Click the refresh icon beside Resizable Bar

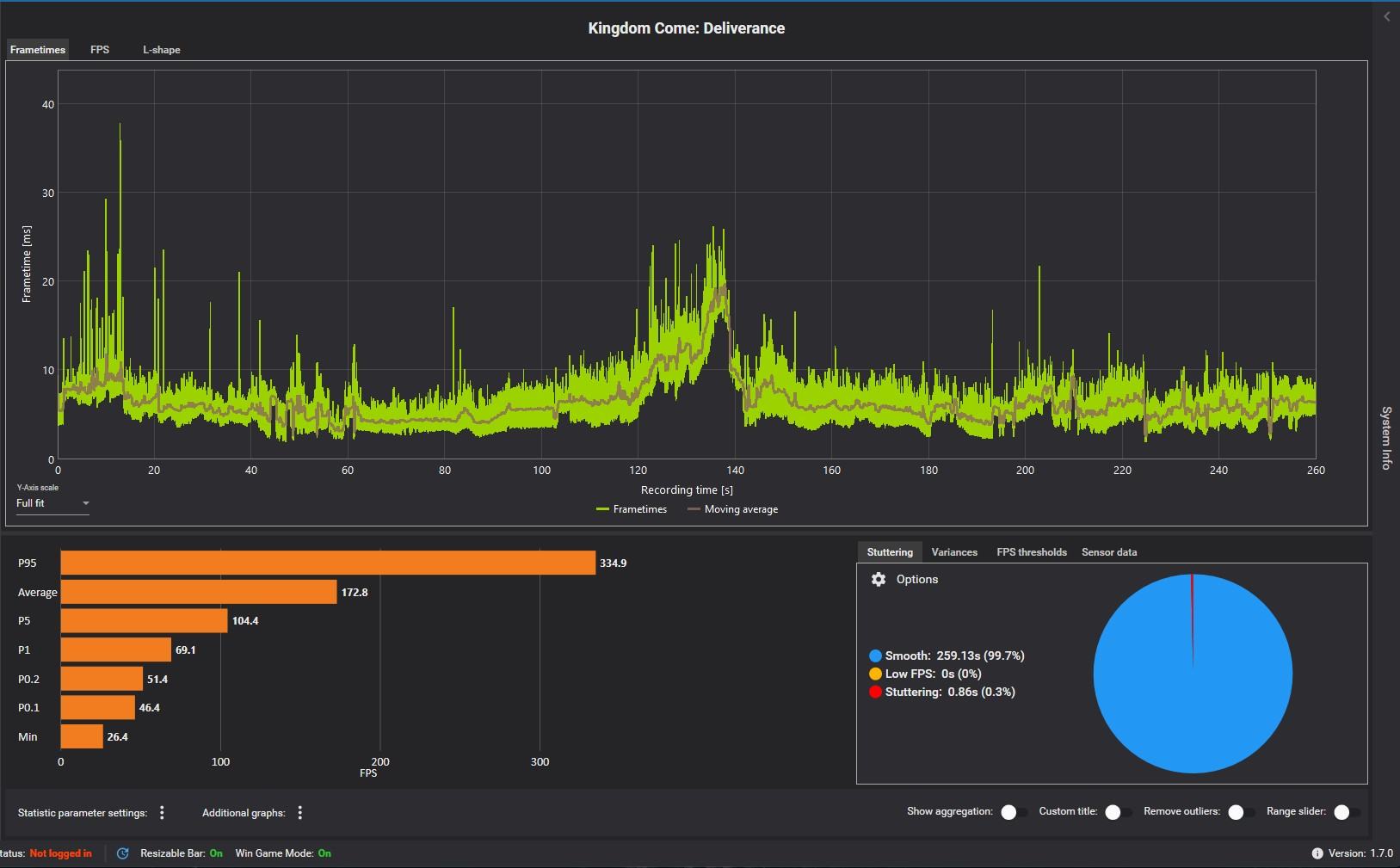123,853
